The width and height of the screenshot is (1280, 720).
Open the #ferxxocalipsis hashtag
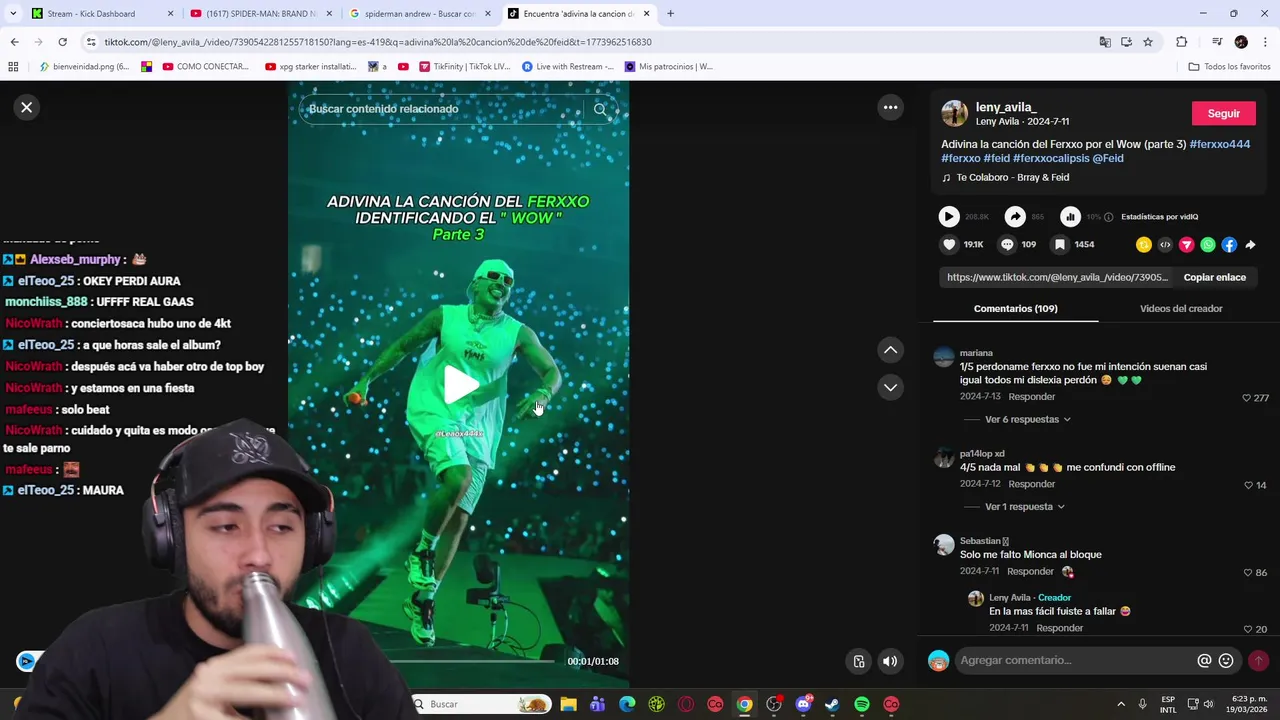coord(1051,158)
